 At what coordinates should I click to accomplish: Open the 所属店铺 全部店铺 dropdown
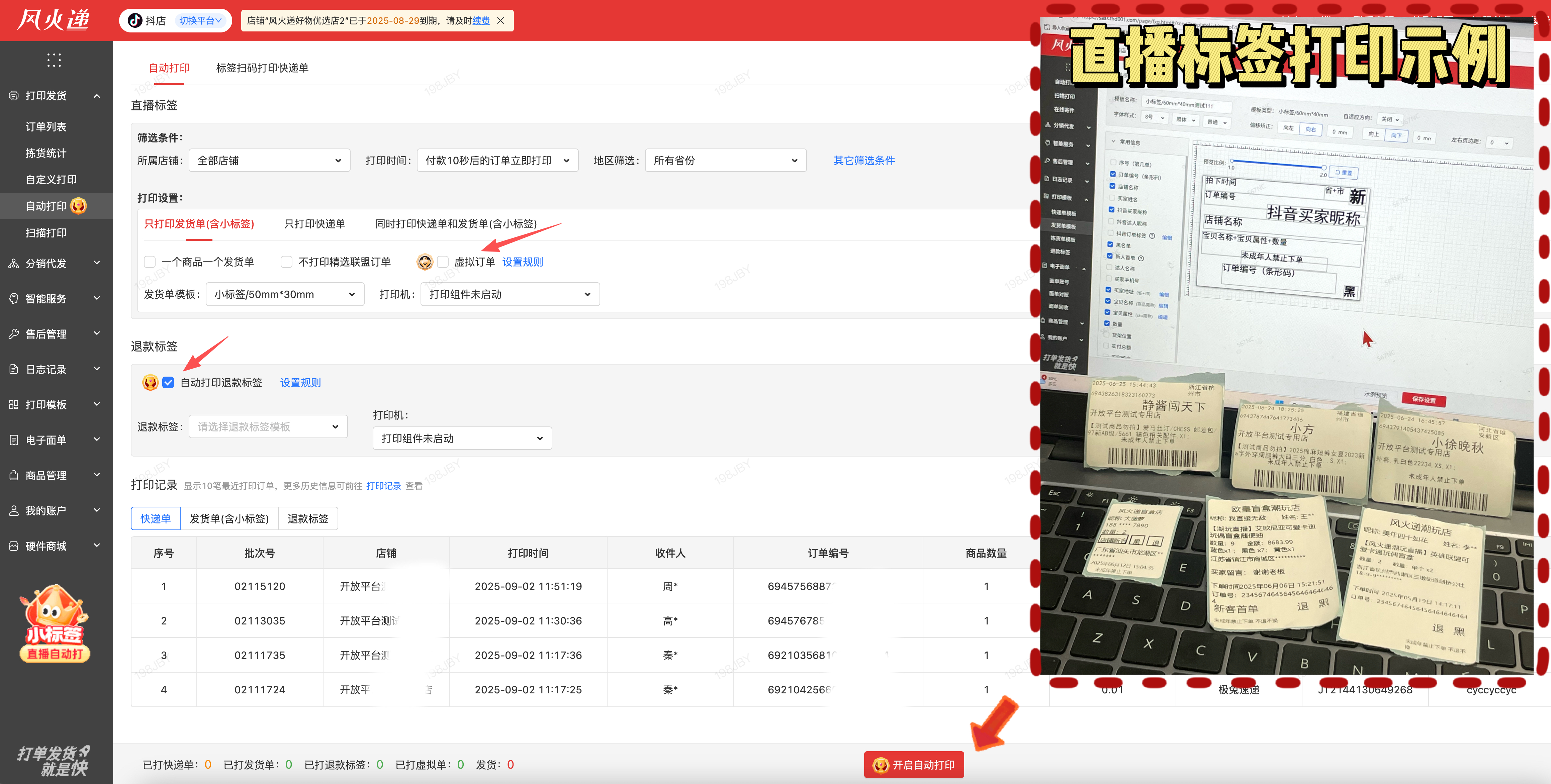[x=269, y=160]
